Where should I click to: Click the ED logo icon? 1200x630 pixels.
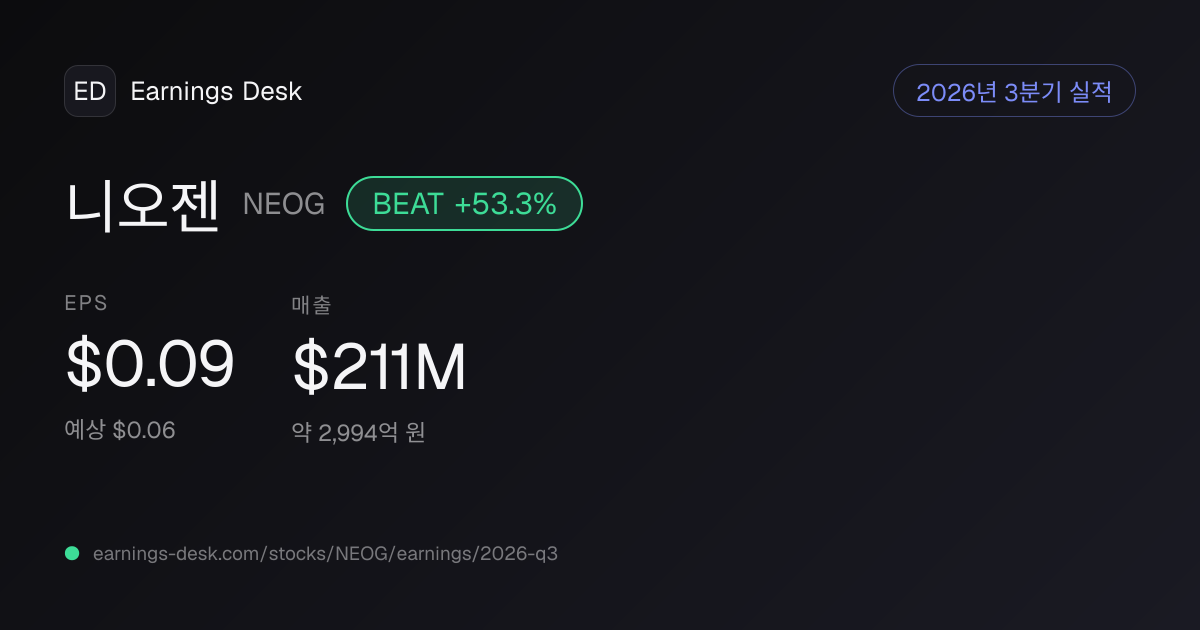[x=90, y=91]
